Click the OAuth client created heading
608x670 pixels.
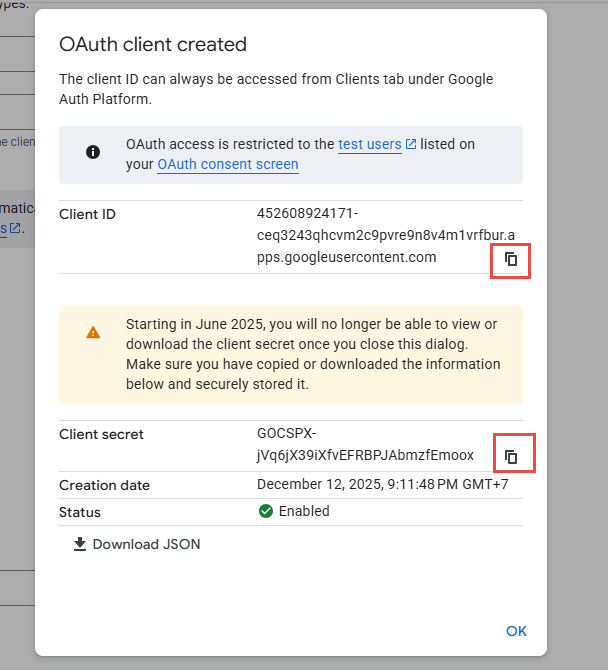[x=152, y=44]
